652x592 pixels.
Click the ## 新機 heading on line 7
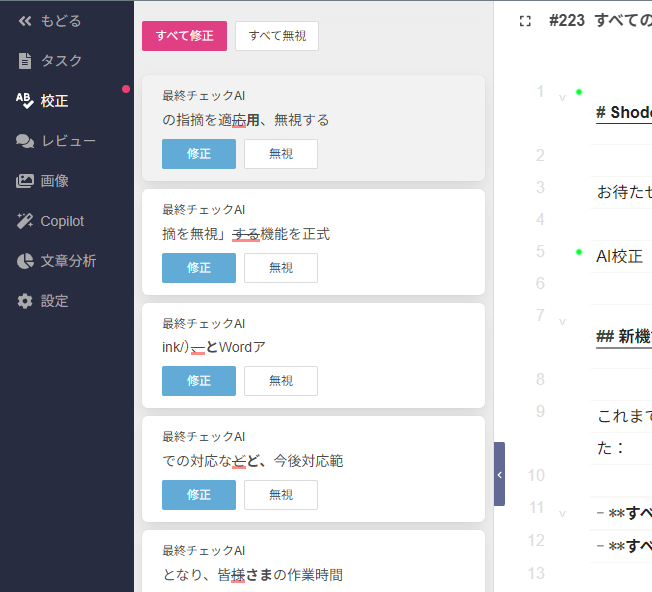point(624,336)
